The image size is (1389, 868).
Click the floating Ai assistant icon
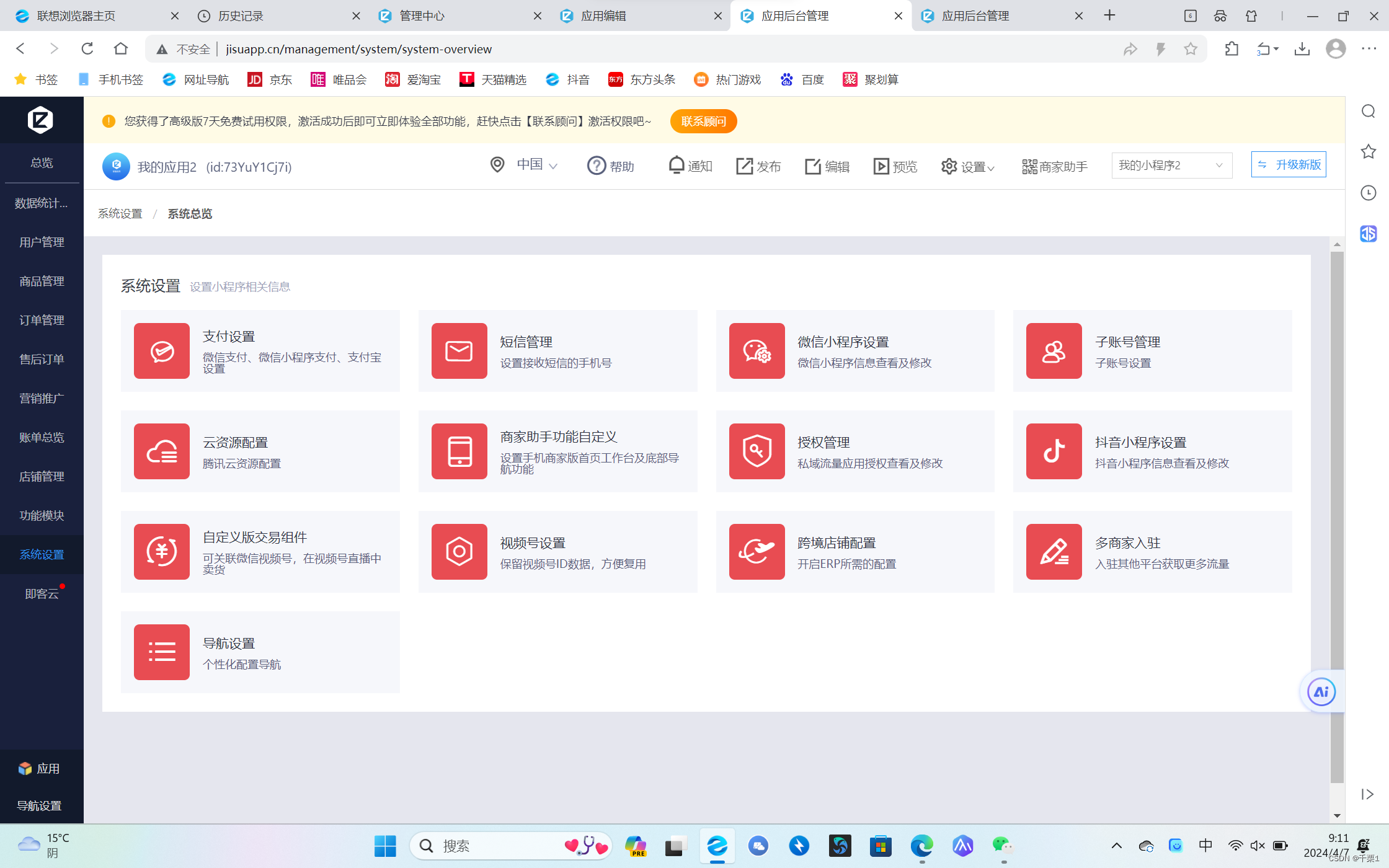1321,692
